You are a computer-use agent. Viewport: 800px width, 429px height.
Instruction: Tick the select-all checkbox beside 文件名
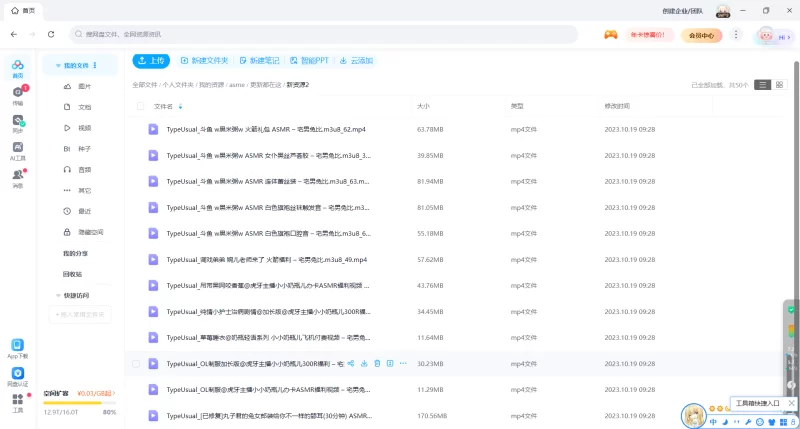137,106
